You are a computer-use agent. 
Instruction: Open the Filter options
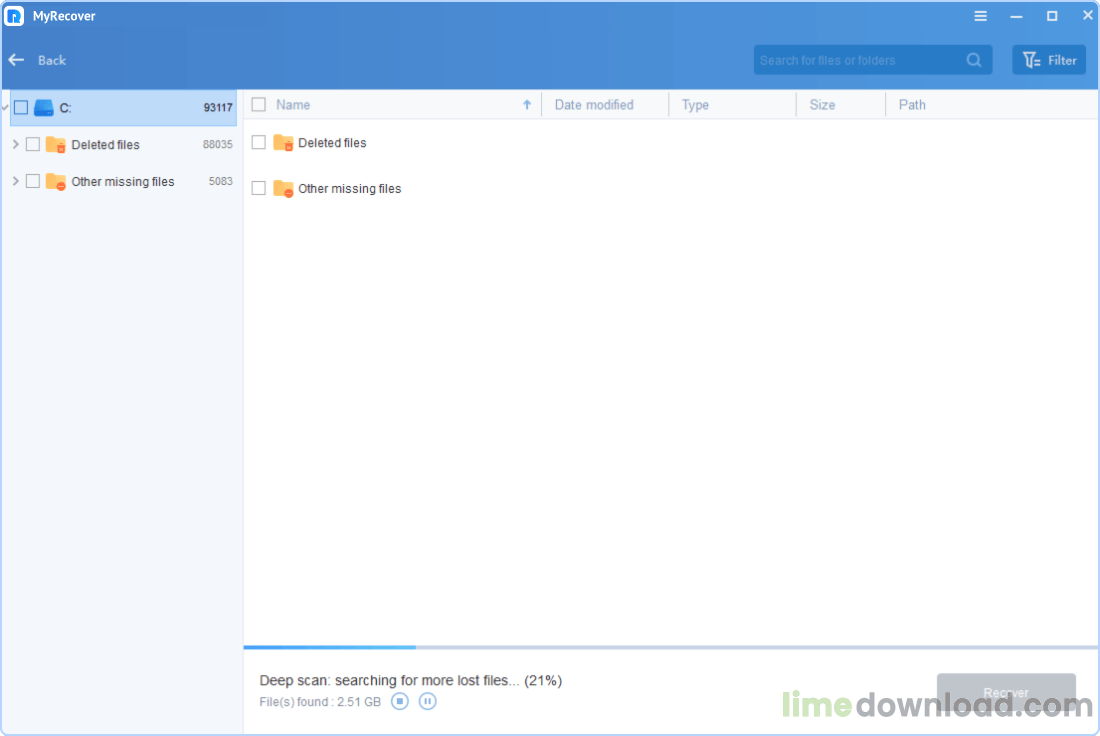point(1049,60)
